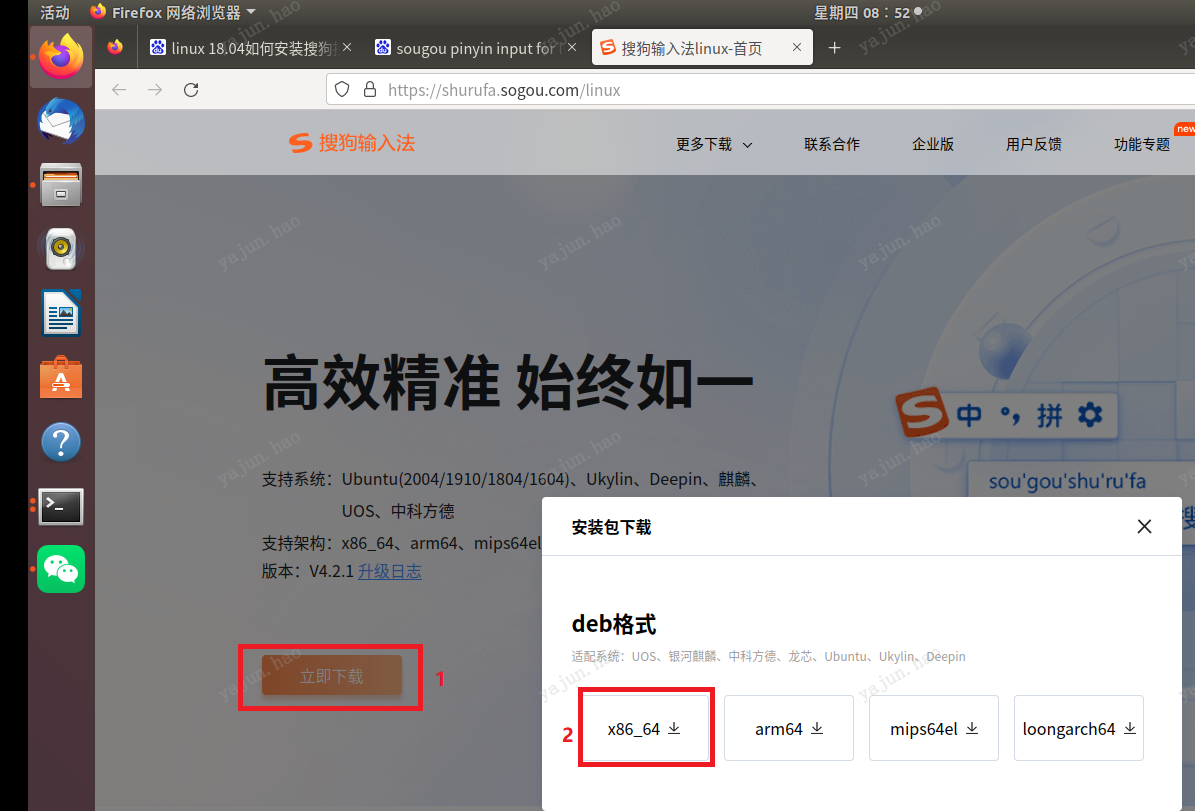
Task: Open a new browser tab
Action: (835, 48)
